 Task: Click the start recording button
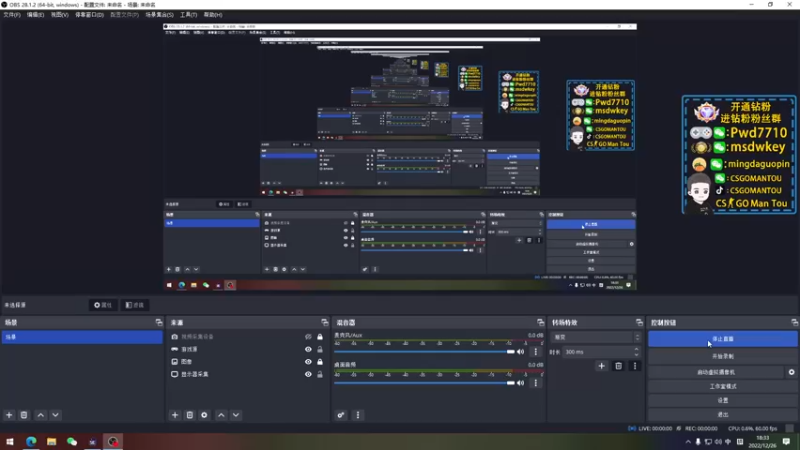[722, 356]
